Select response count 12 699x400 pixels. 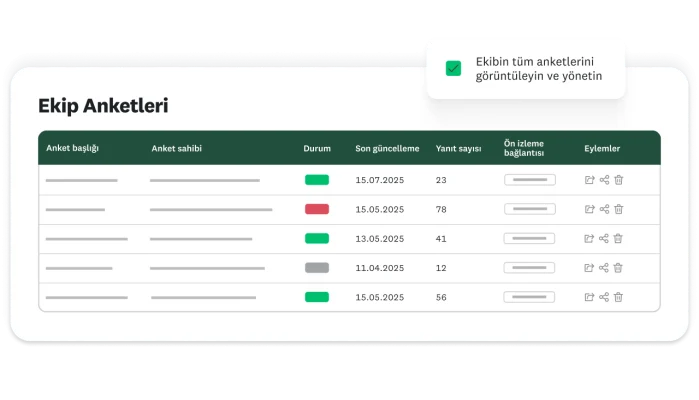click(x=441, y=268)
